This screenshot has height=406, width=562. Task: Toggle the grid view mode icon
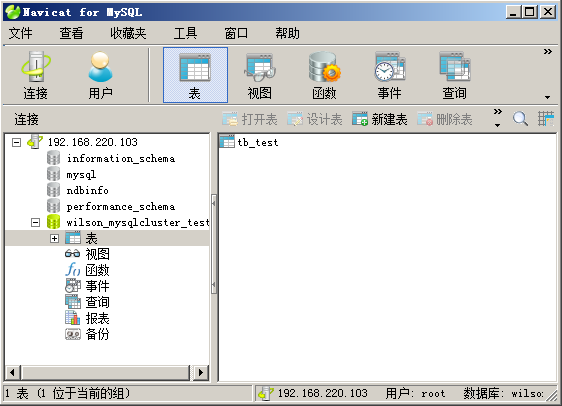[x=546, y=119]
